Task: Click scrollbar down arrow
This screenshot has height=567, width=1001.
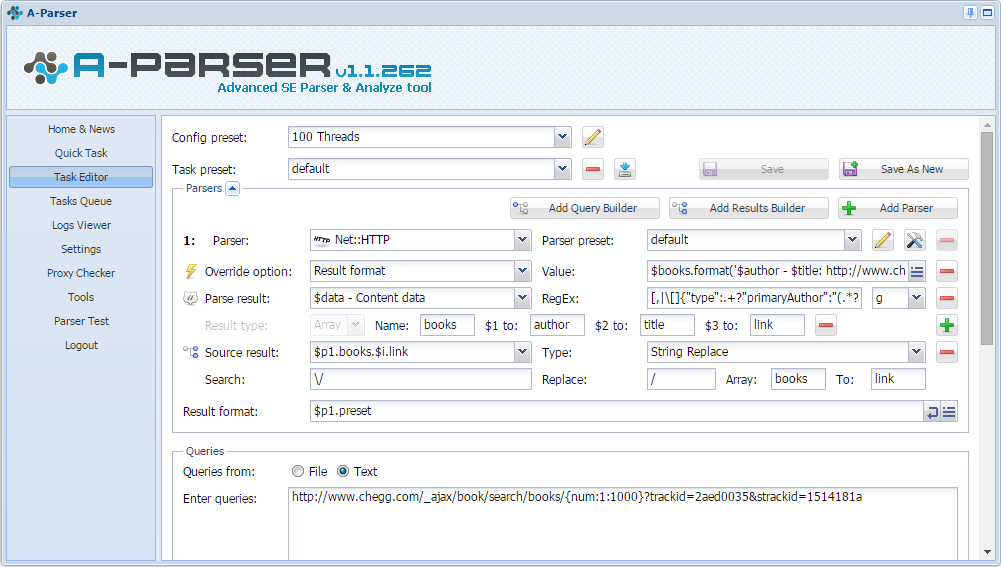Action: pyautogui.click(x=987, y=552)
